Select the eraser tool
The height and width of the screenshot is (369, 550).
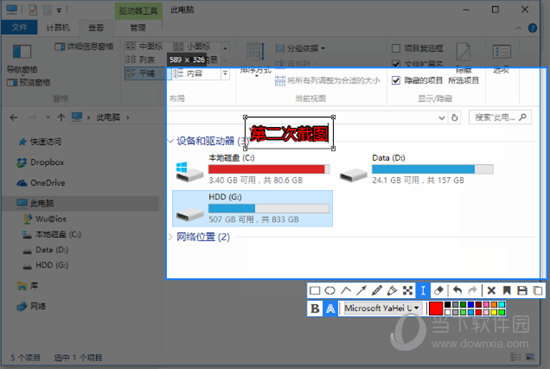439,290
